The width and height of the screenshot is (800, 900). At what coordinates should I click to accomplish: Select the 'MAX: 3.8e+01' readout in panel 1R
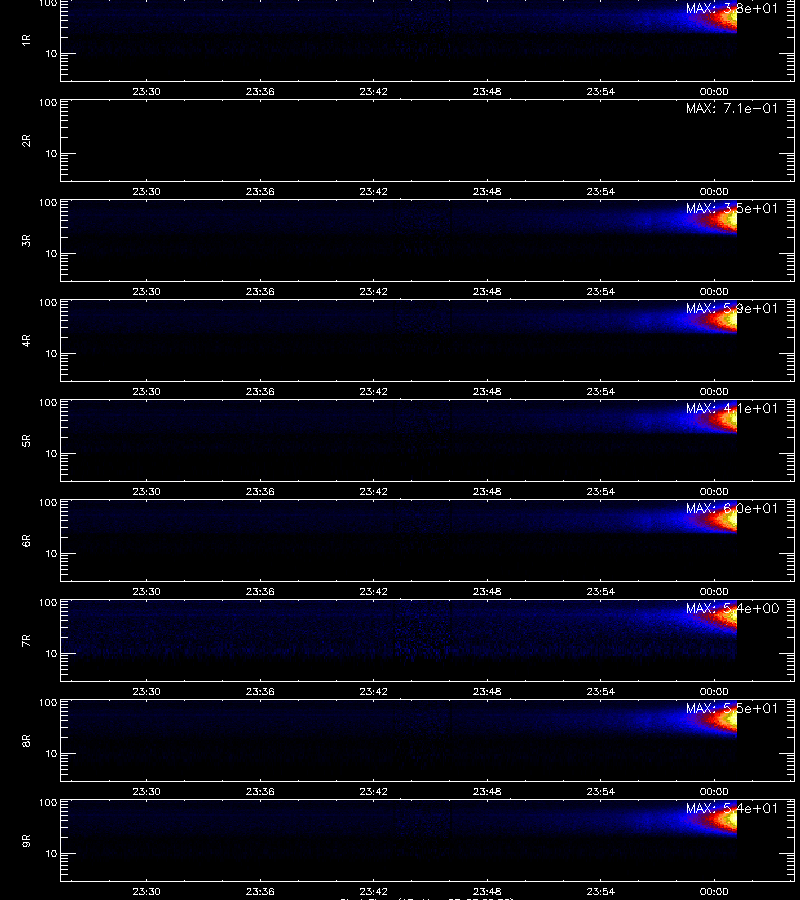click(x=732, y=9)
